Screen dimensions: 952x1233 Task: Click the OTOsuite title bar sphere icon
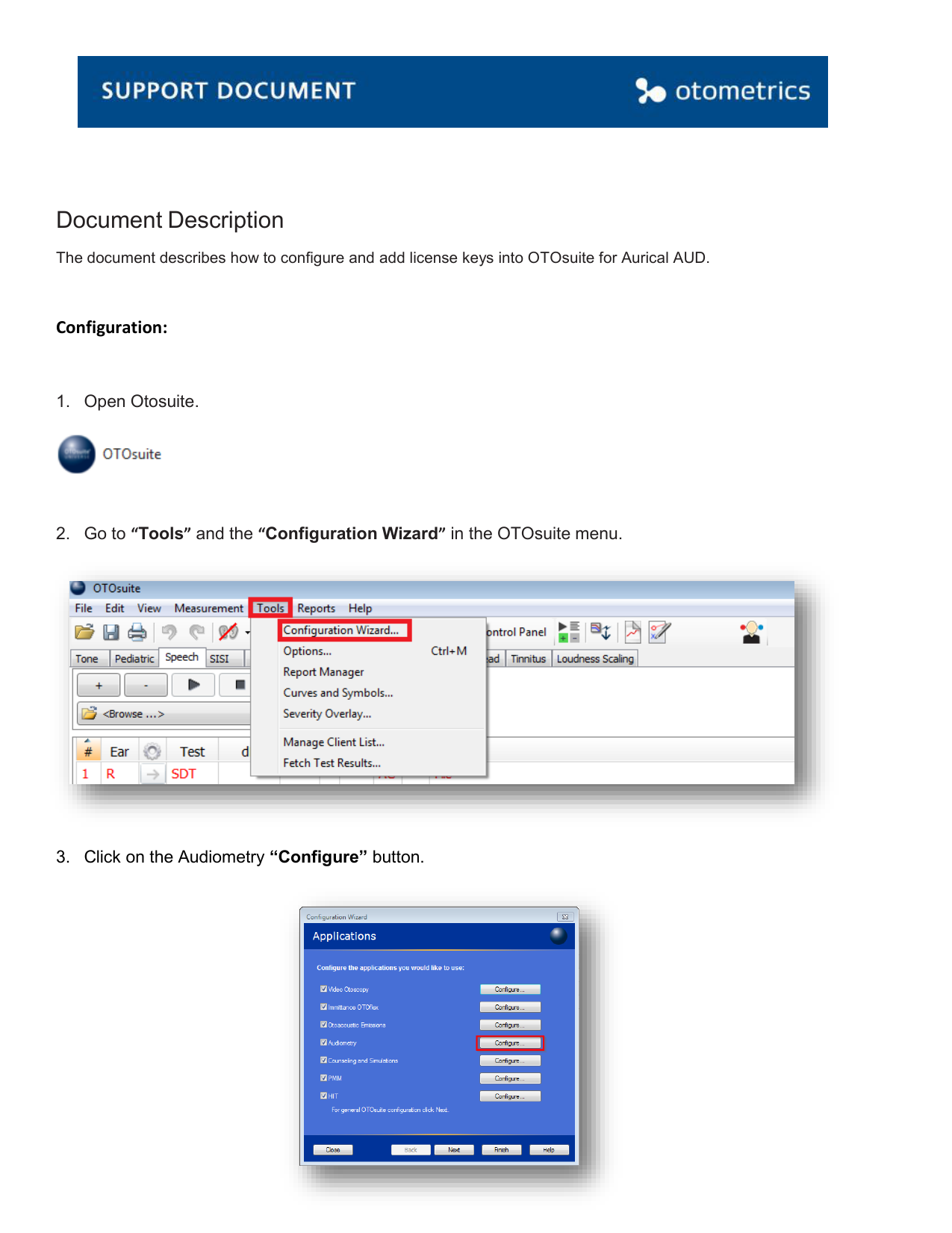click(78, 588)
